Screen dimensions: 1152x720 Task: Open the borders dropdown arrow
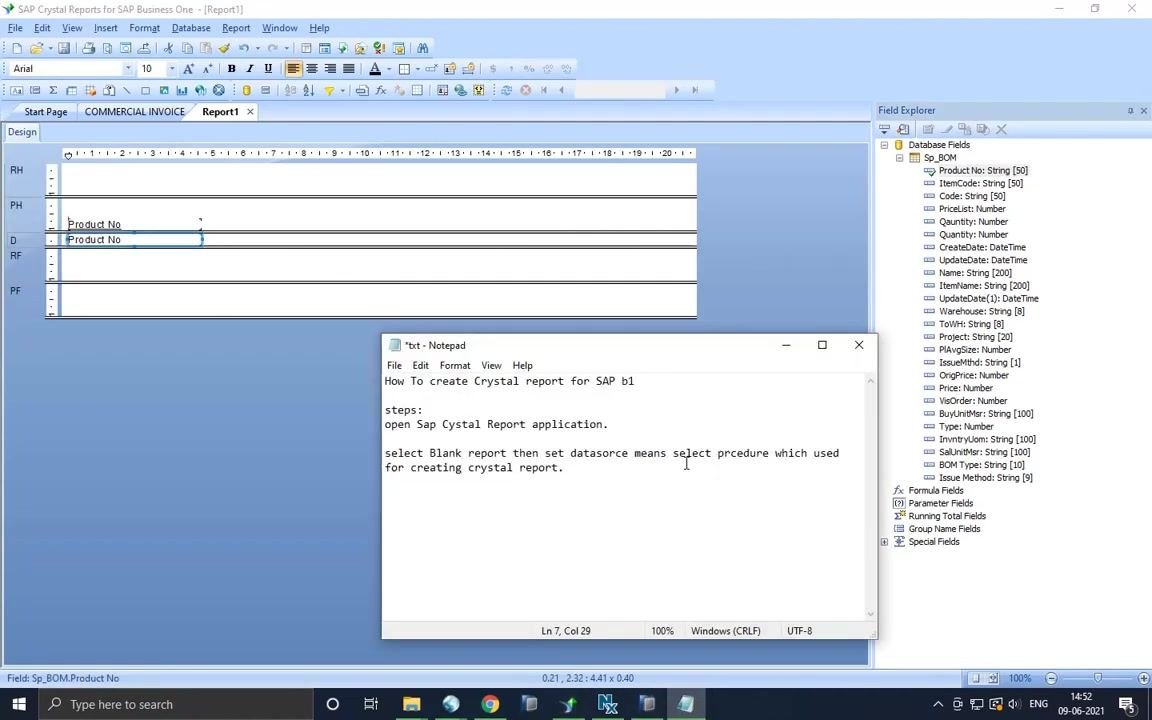[x=417, y=69]
